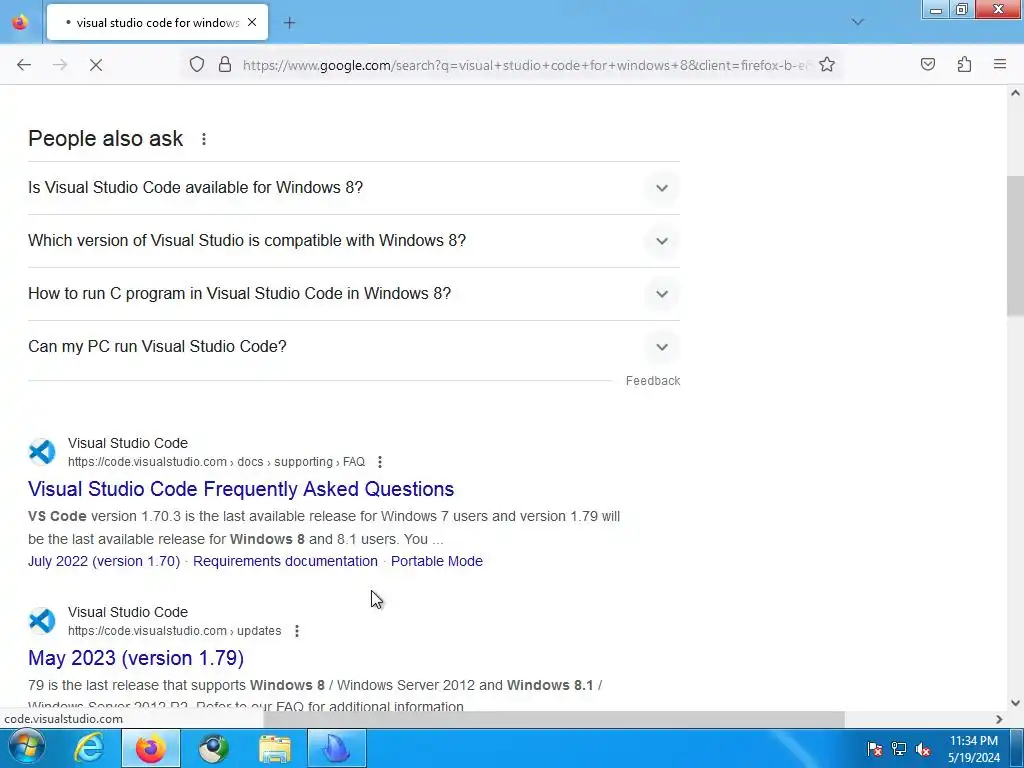Open the May 2023 (version 1.79) result
This screenshot has width=1024, height=768.
click(136, 658)
